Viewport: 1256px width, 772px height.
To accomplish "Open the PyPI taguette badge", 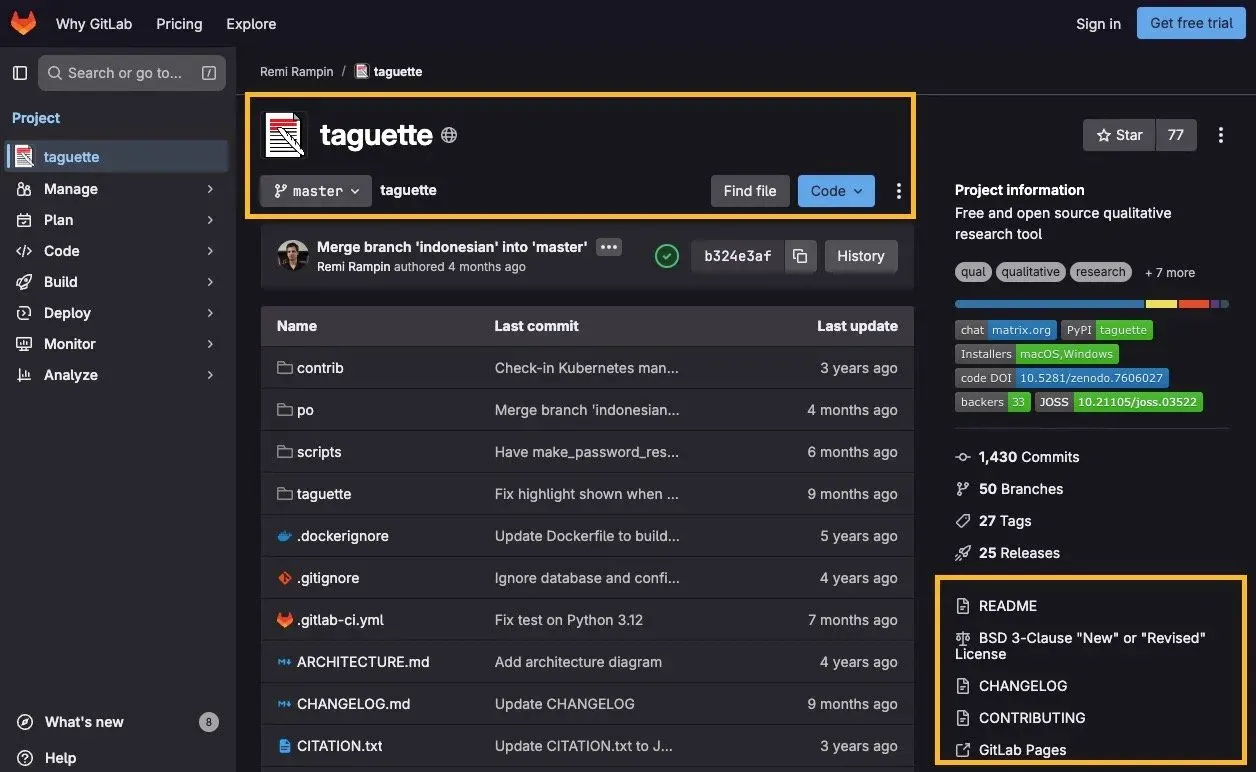I will 1107,329.
